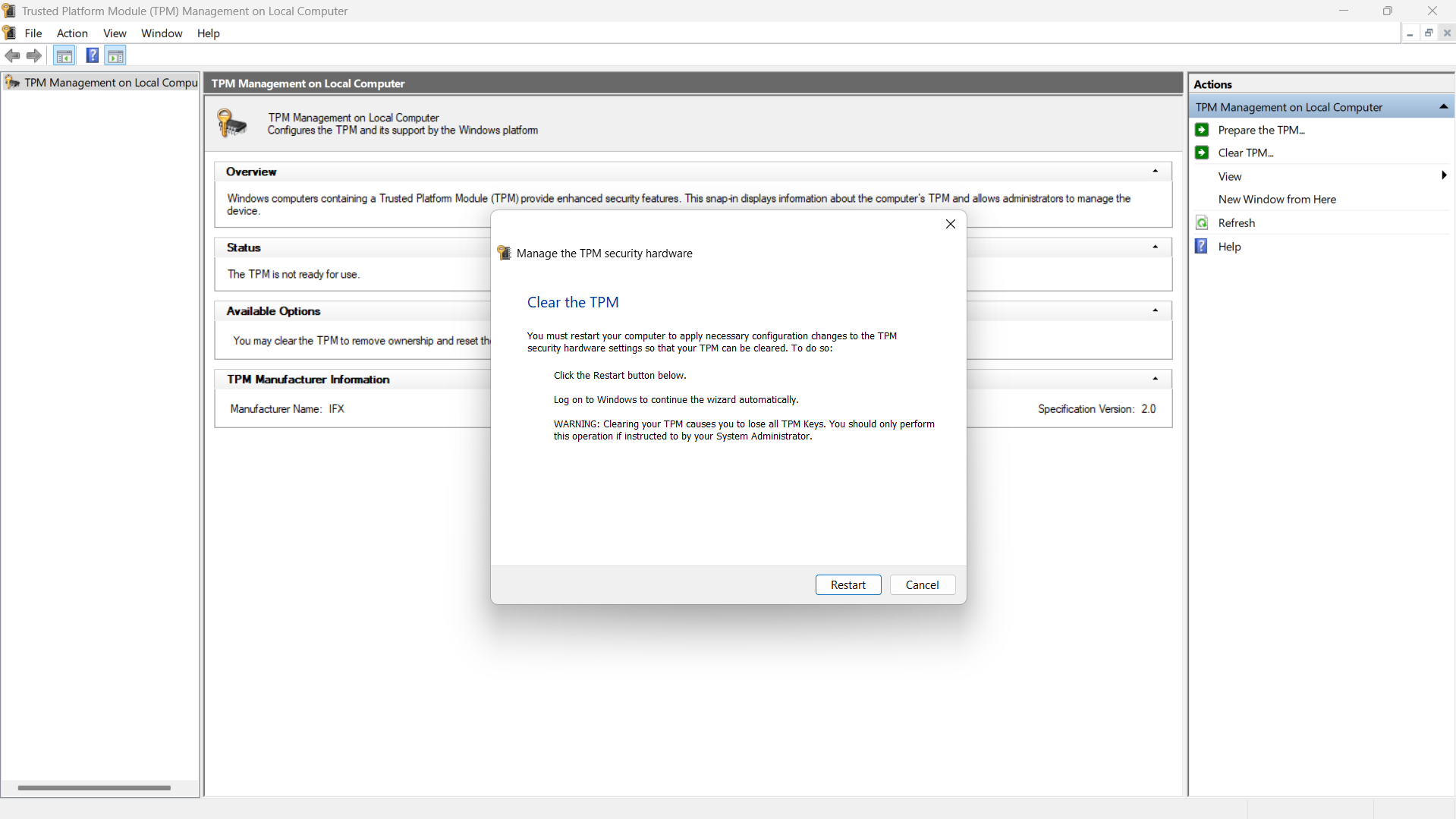
Task: Select Clear TPM... action
Action: tap(1246, 153)
